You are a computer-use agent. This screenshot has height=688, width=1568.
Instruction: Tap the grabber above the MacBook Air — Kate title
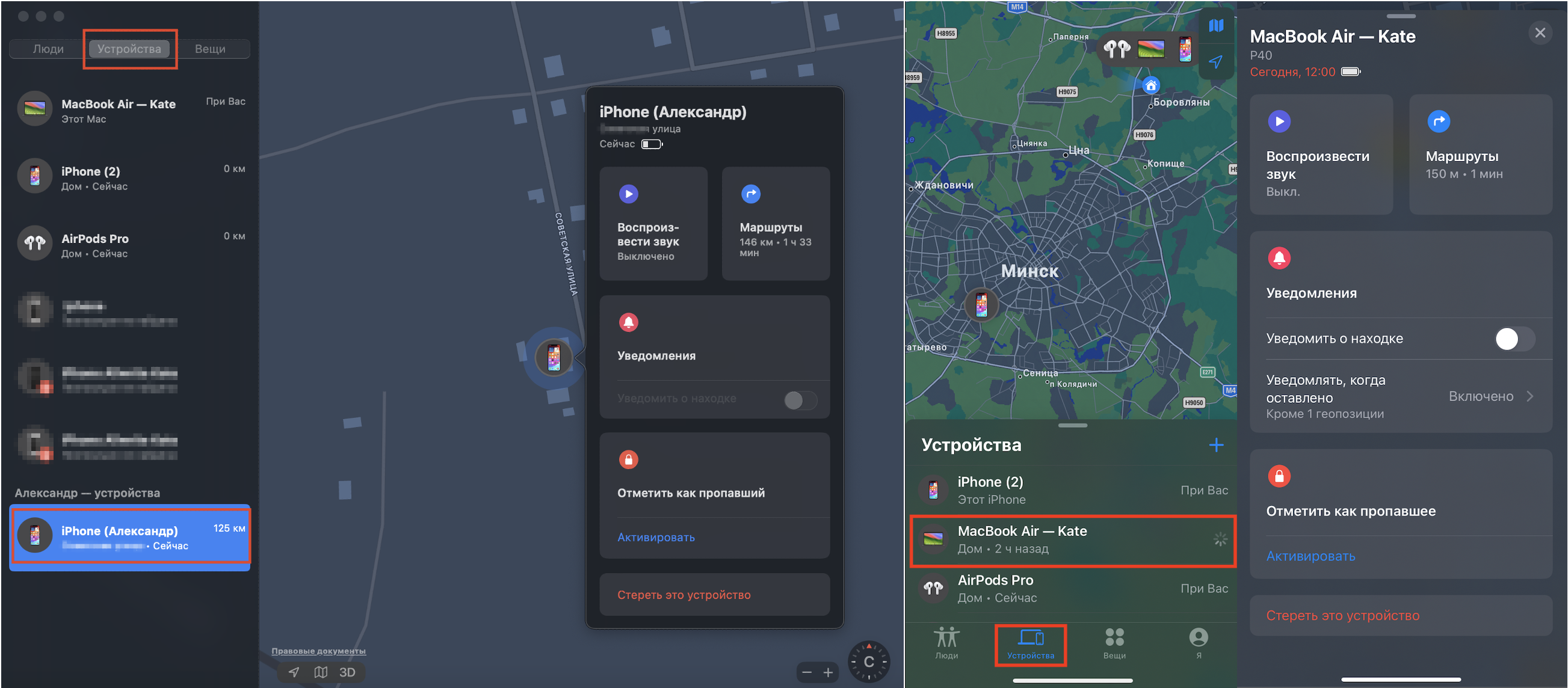click(x=1401, y=16)
